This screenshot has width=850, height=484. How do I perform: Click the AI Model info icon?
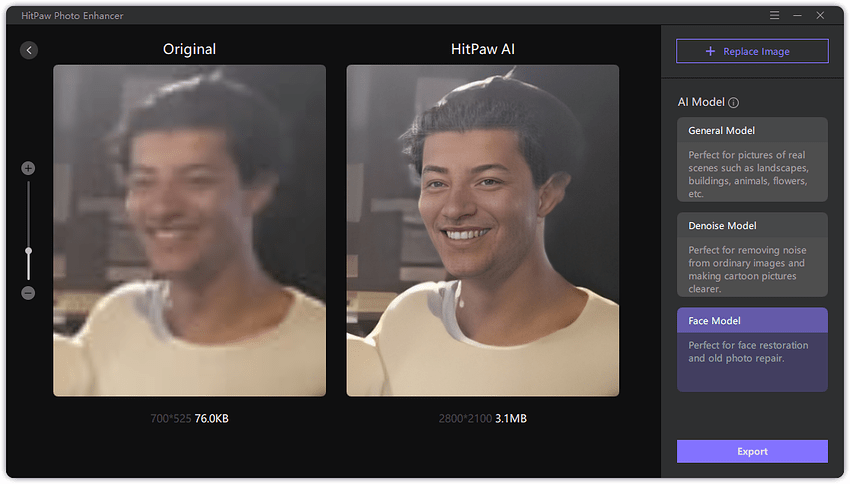[733, 103]
